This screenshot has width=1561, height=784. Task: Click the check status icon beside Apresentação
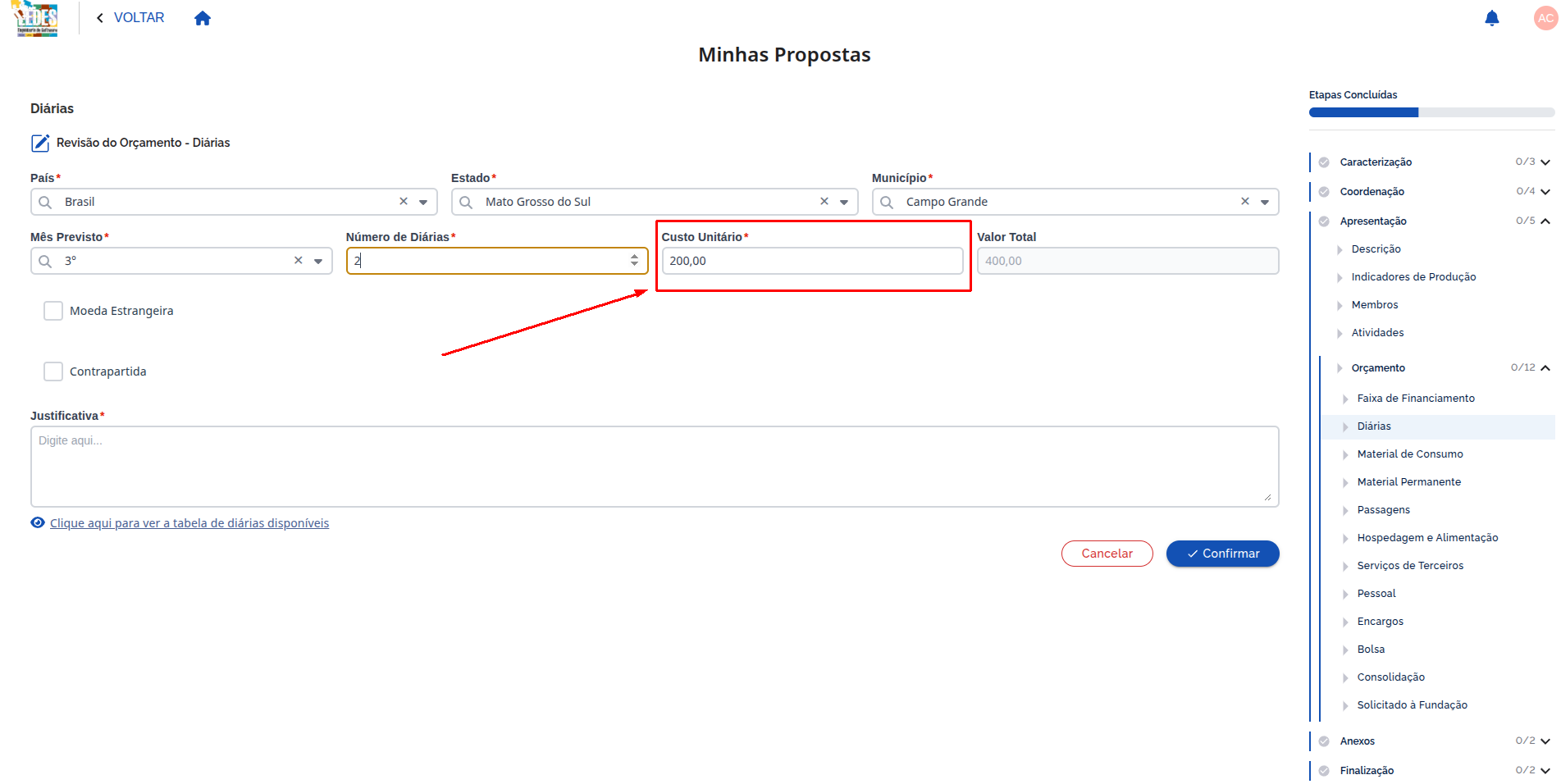click(x=1324, y=221)
